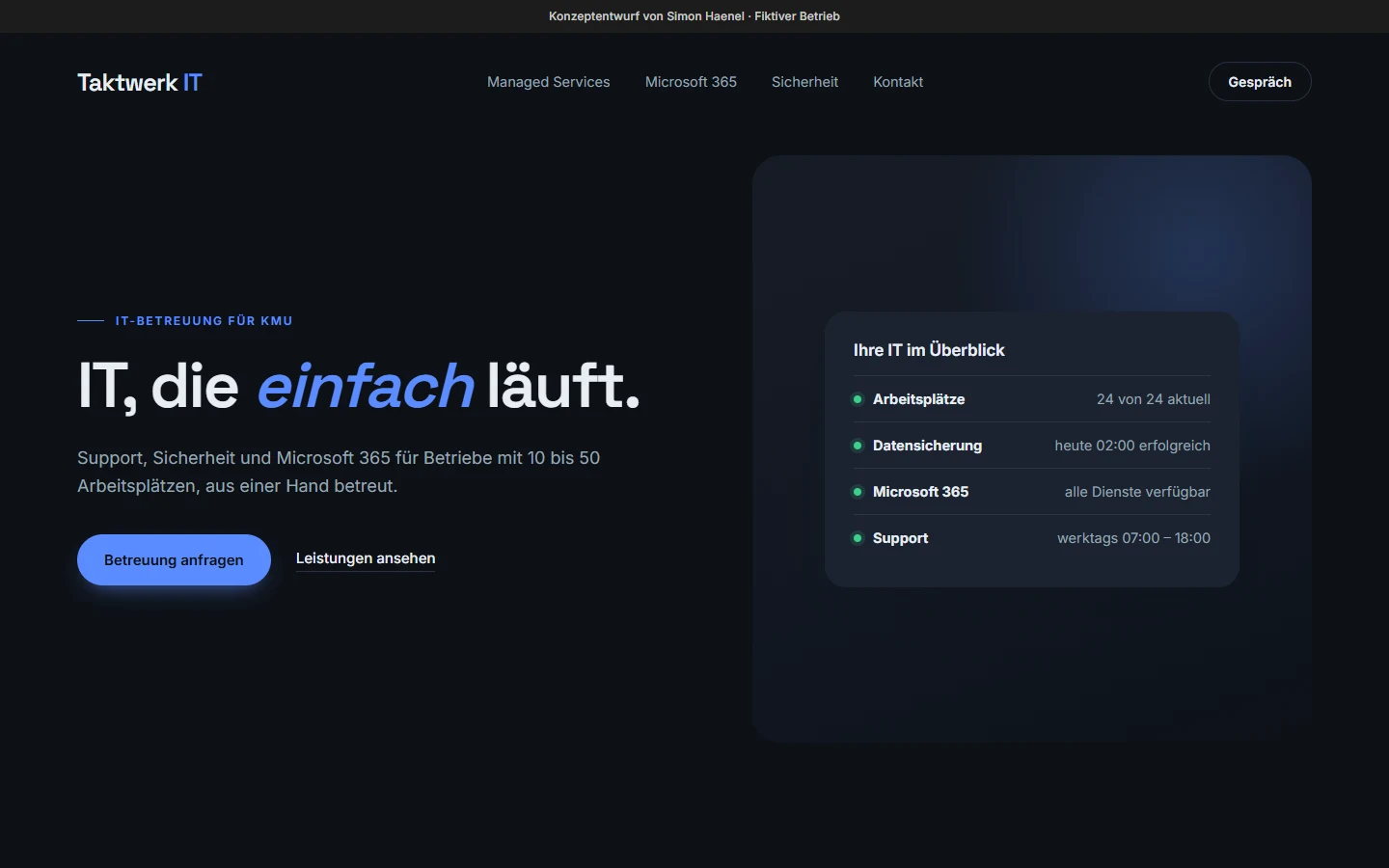Click the 'IT-BETREUUNG FÜR KMU' eyebrow text
Screen dimensions: 1389x868
(x=204, y=321)
